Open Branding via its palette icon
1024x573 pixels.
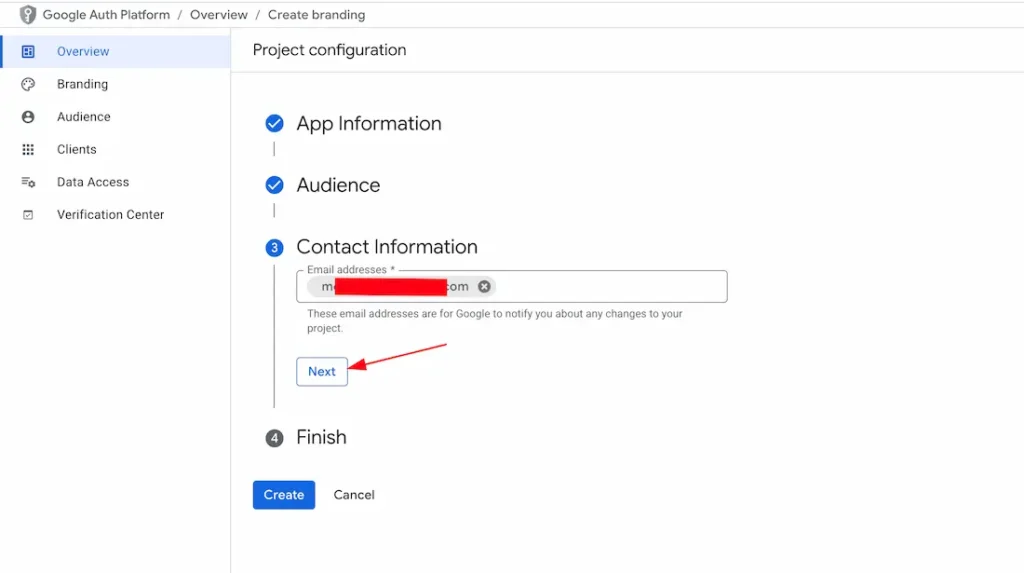(x=28, y=85)
